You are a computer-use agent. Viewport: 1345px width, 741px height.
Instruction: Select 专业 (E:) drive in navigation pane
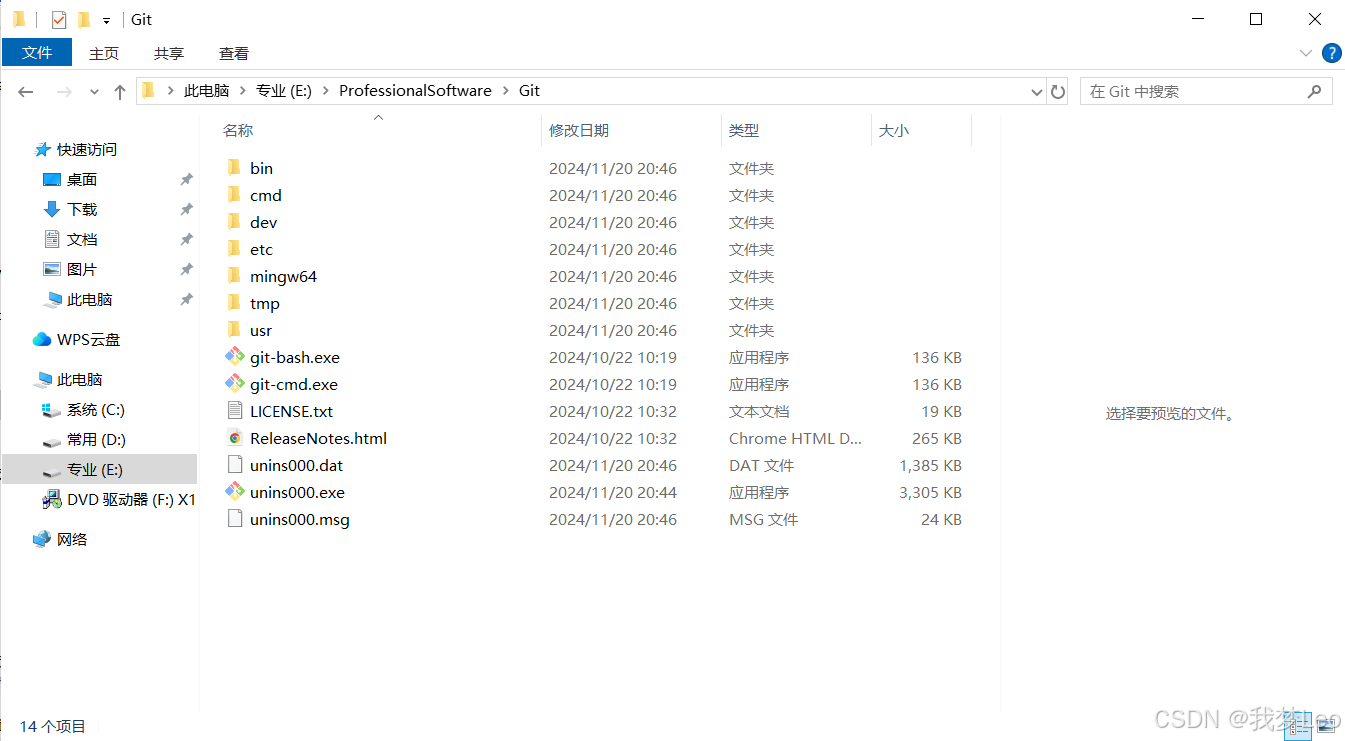pos(100,469)
